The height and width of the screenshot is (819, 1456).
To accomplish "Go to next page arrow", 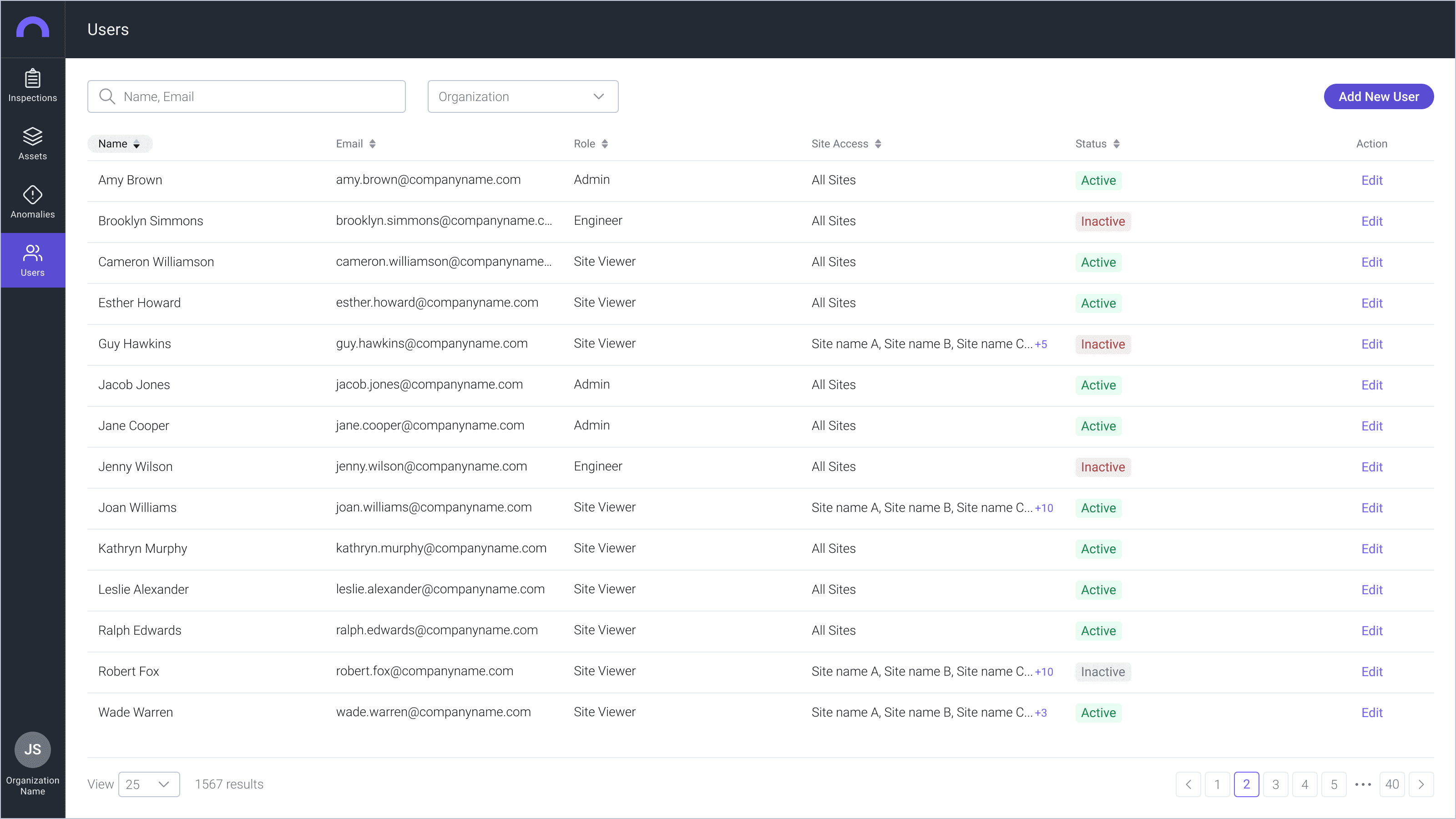I will (1421, 784).
